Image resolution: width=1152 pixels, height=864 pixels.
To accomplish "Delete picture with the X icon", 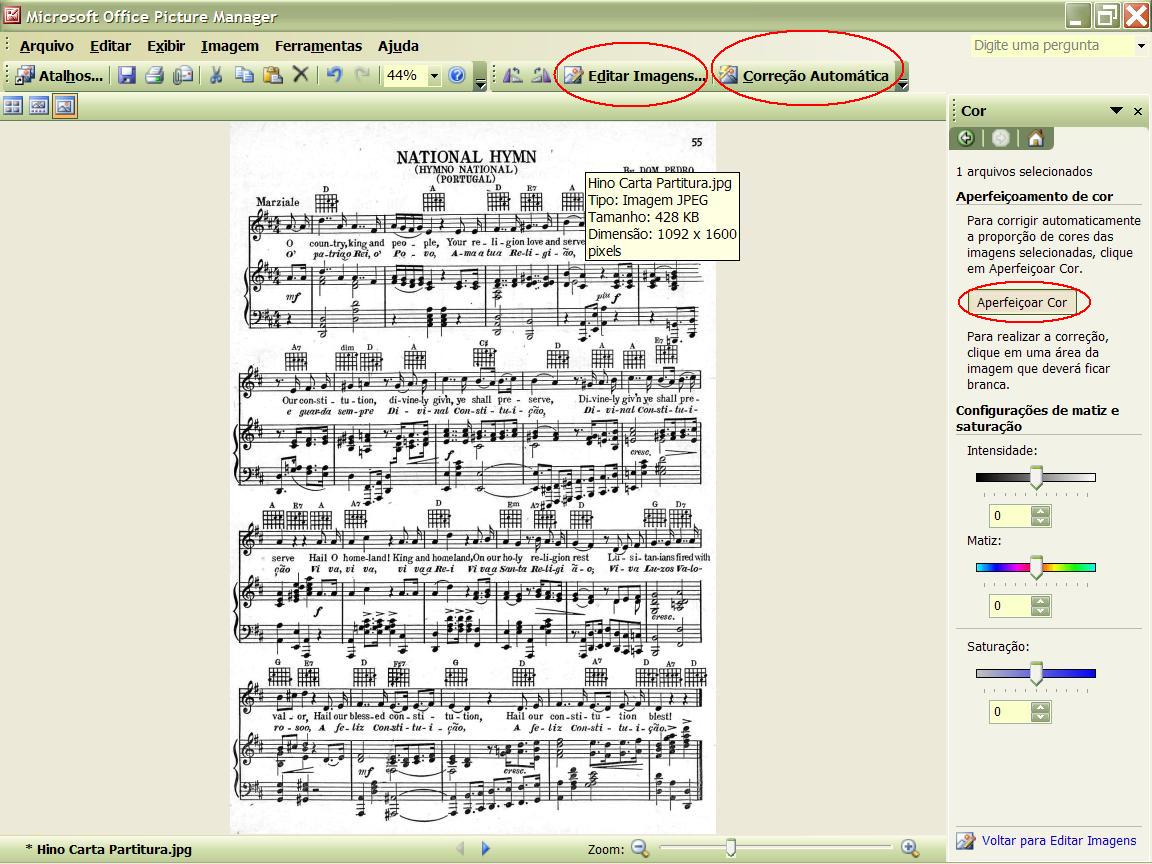I will click(300, 74).
